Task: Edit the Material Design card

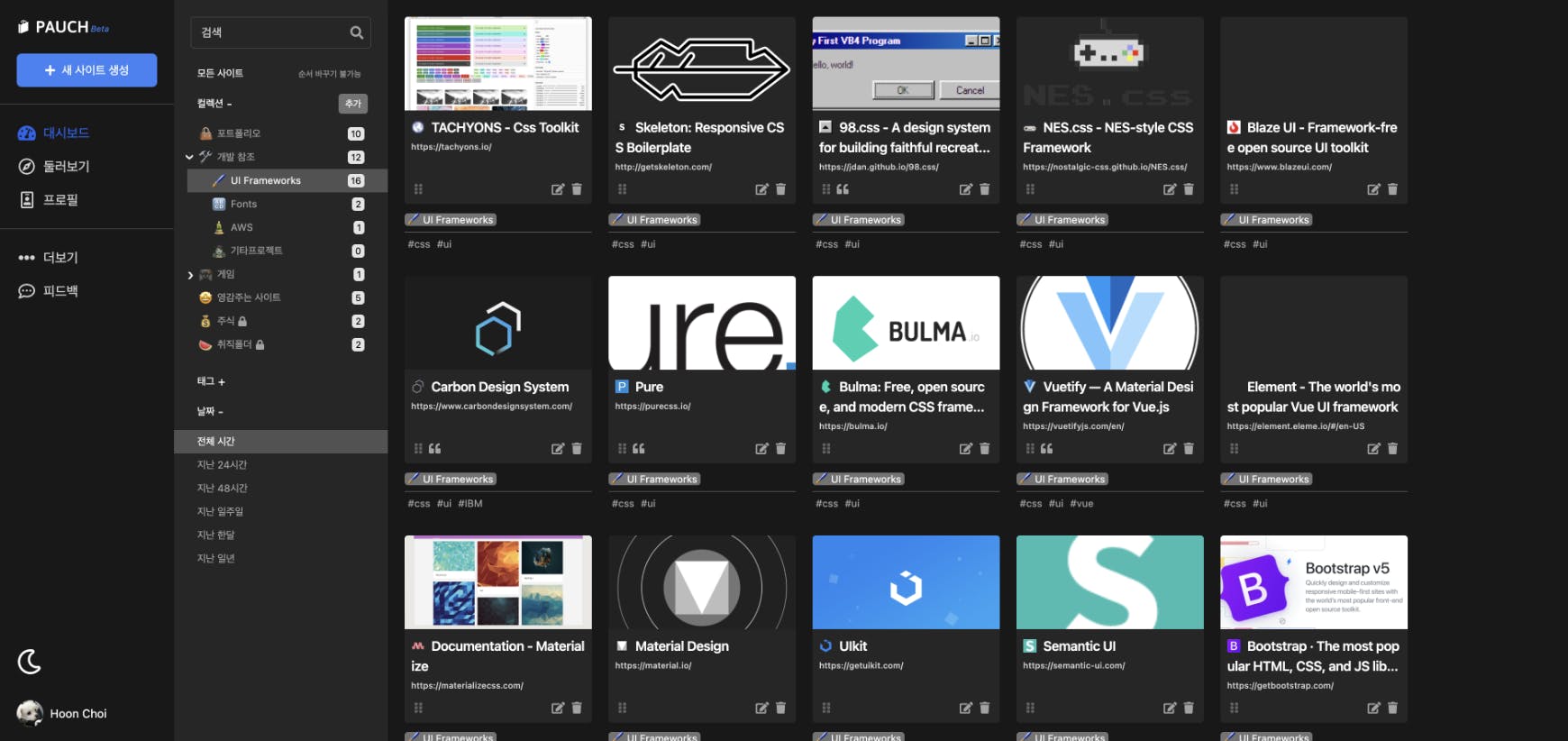Action: 761,709
